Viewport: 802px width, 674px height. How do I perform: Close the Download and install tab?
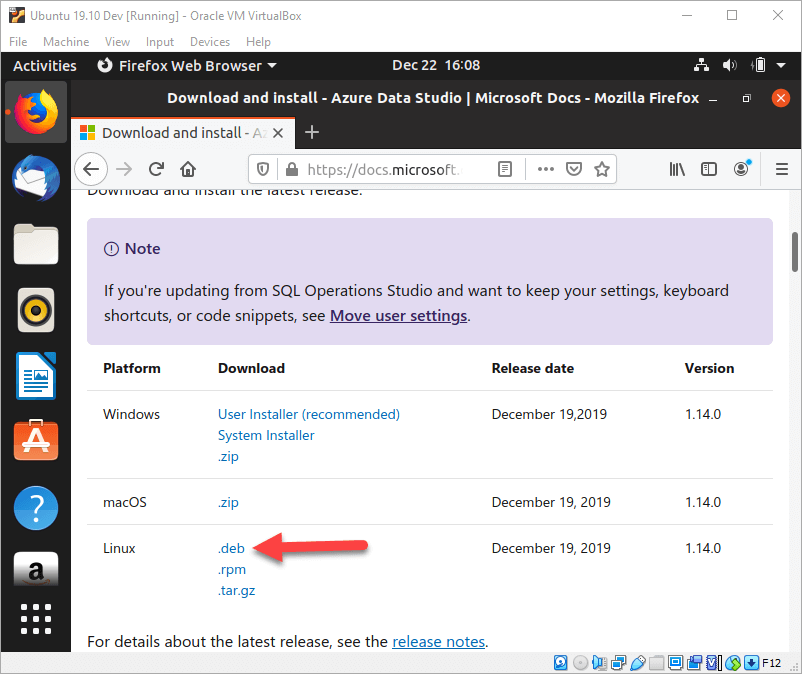tap(278, 133)
